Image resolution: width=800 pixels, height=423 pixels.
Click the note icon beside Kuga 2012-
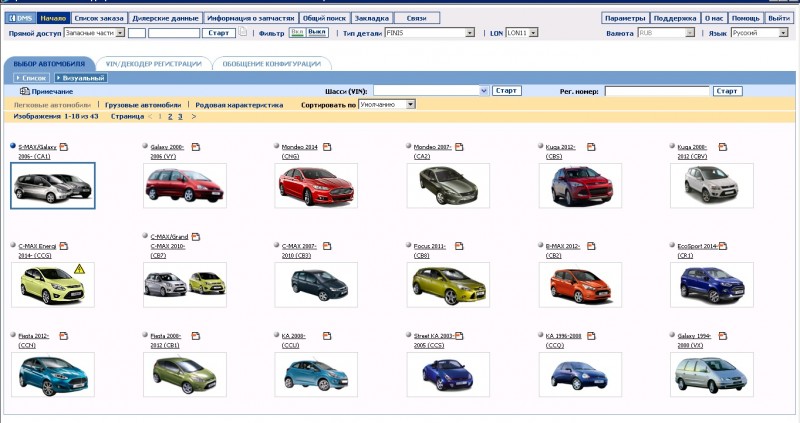tap(592, 147)
